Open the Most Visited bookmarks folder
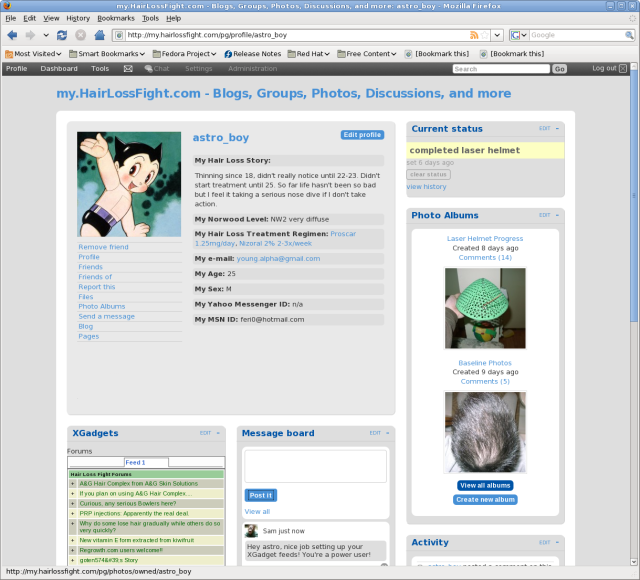The height and width of the screenshot is (580, 640). point(33,54)
